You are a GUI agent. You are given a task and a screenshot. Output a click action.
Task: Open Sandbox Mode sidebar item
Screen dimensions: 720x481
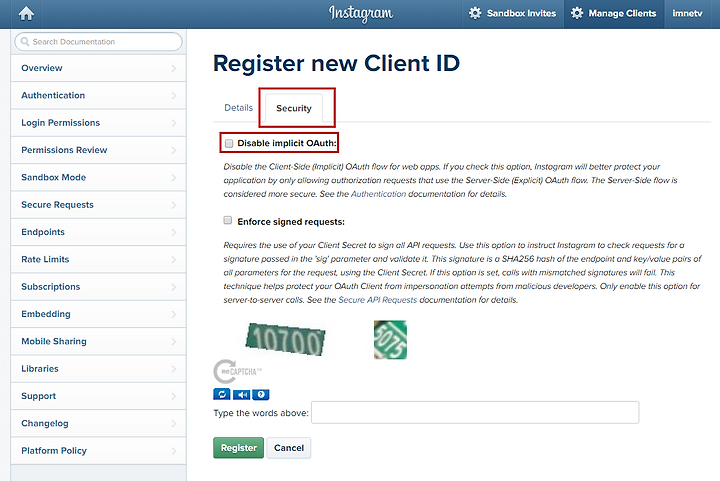coord(98,177)
